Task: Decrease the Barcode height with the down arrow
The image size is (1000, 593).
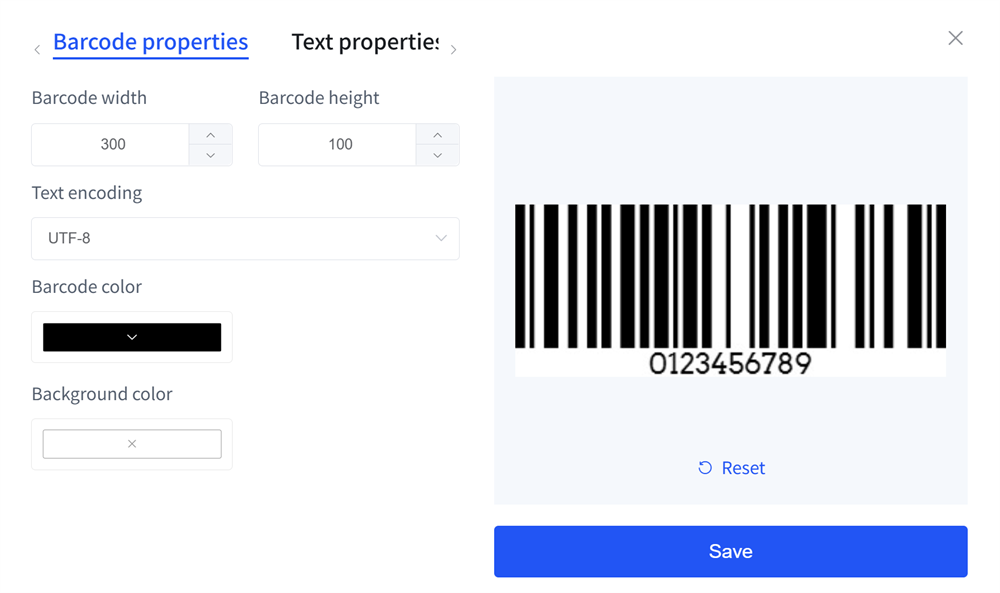Action: [x=437, y=155]
